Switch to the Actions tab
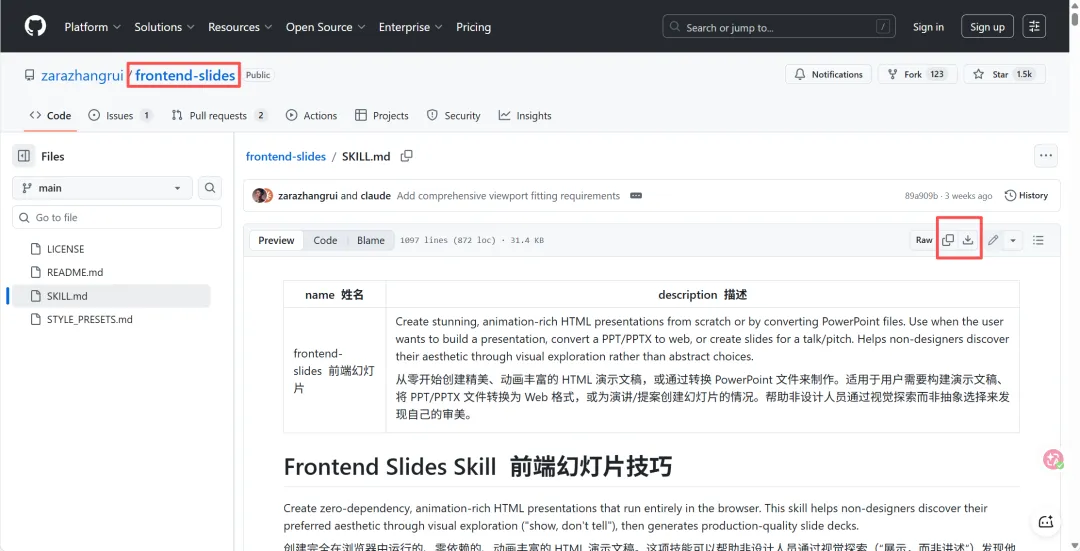This screenshot has height=551, width=1080. [311, 116]
